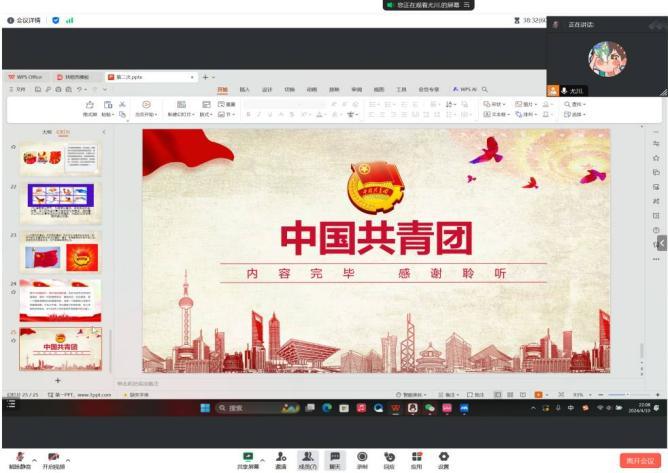668x473 pixels.
Task: Adjust the zoom slider in status bar
Action: tap(629, 395)
